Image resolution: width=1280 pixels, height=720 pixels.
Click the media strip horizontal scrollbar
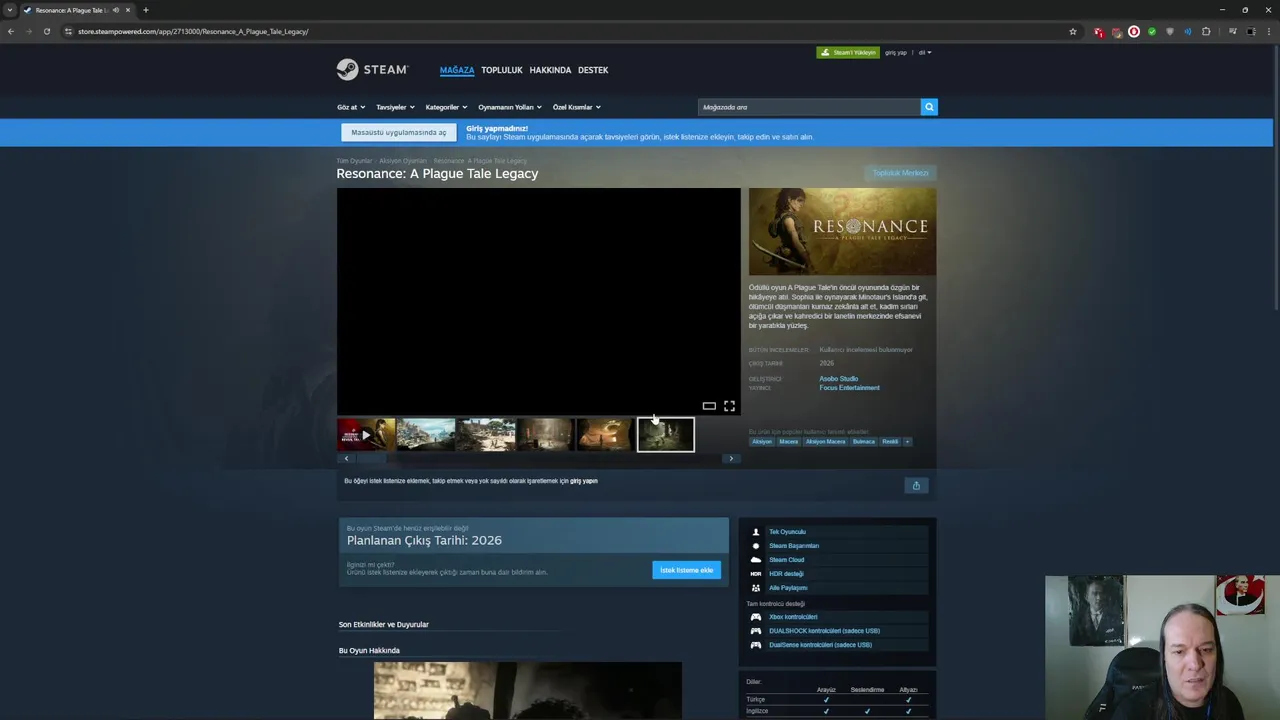pyautogui.click(x=538, y=458)
